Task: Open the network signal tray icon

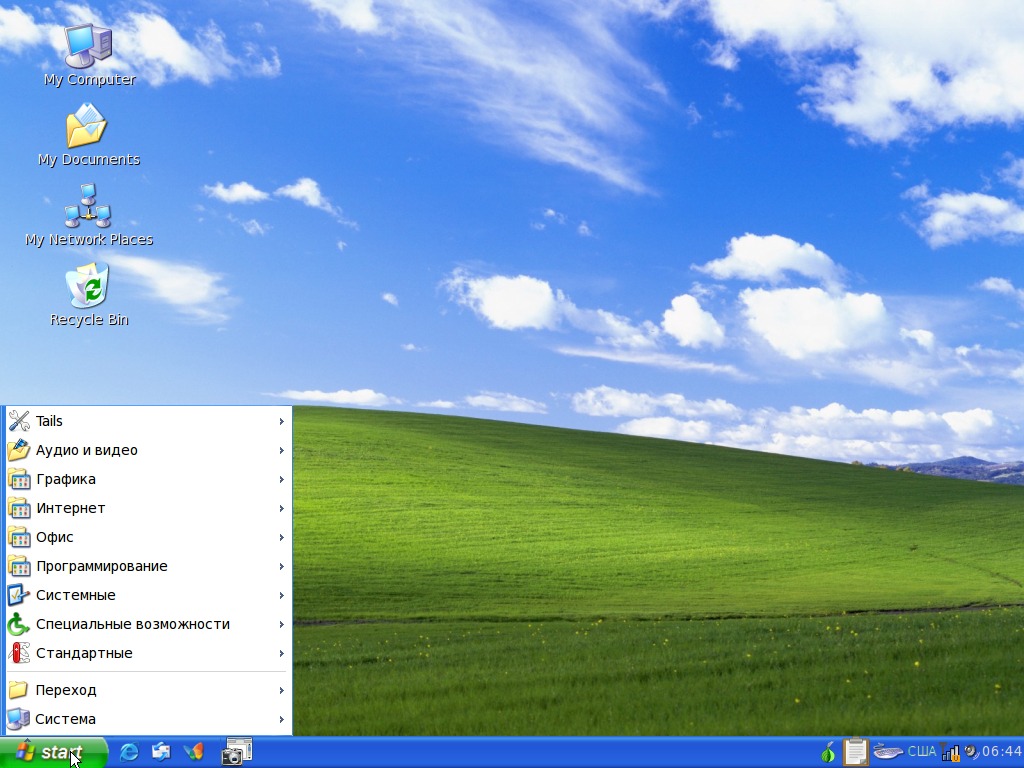Action: [950, 752]
